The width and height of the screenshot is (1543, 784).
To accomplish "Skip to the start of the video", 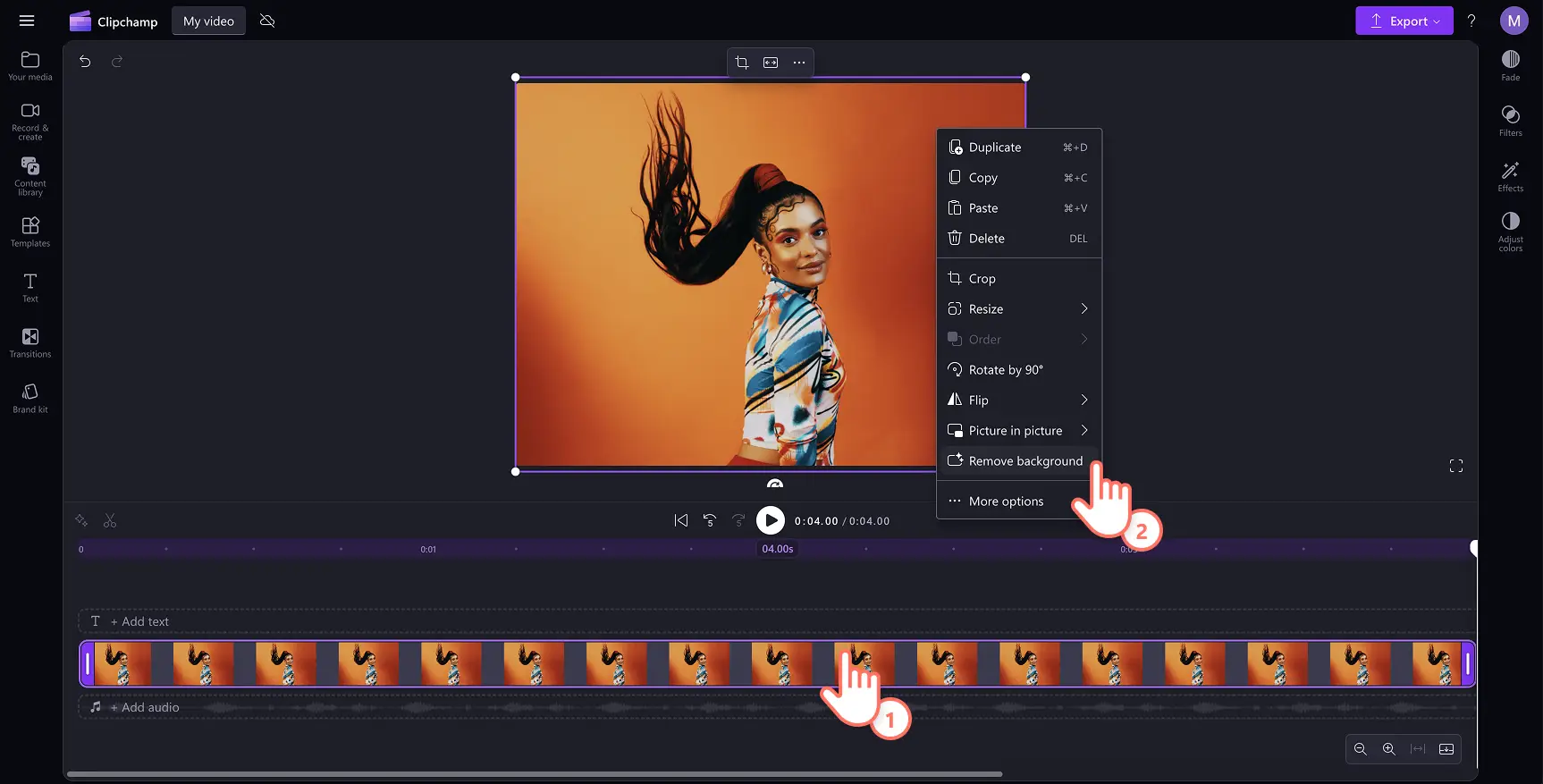I will [x=681, y=520].
